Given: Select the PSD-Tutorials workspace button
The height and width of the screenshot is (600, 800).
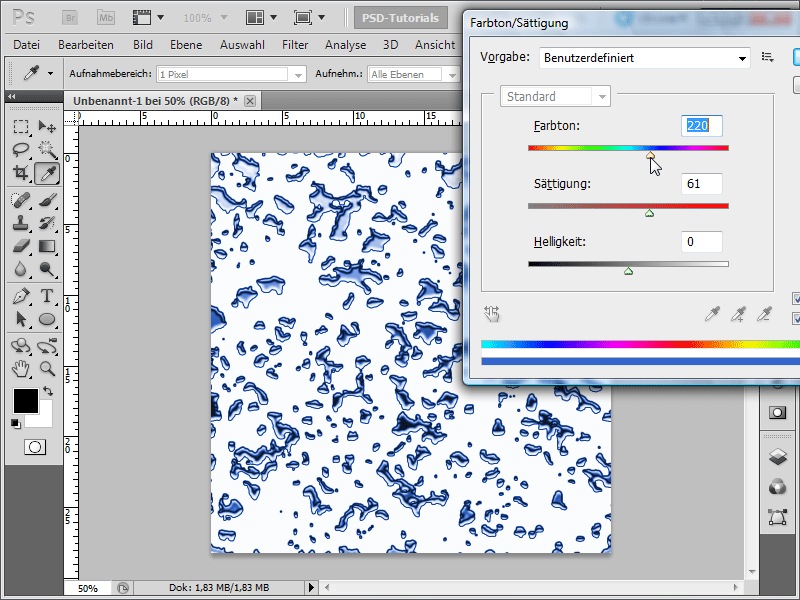Looking at the screenshot, I should (401, 18).
